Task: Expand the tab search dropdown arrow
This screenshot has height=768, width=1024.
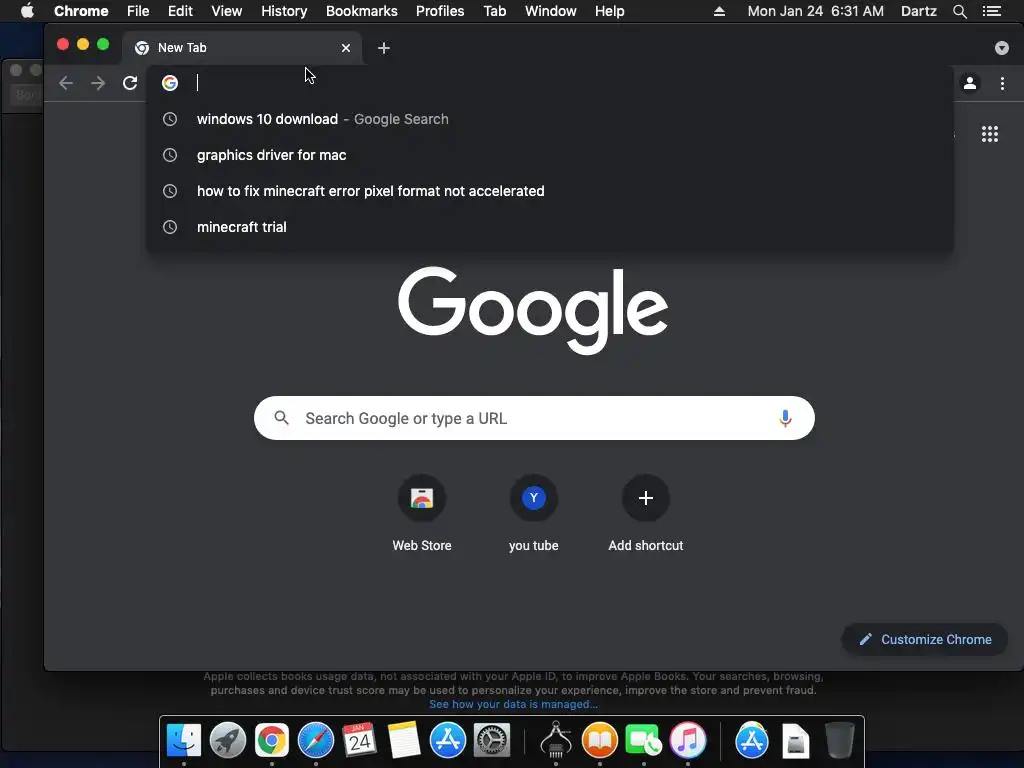Action: pos(1001,48)
